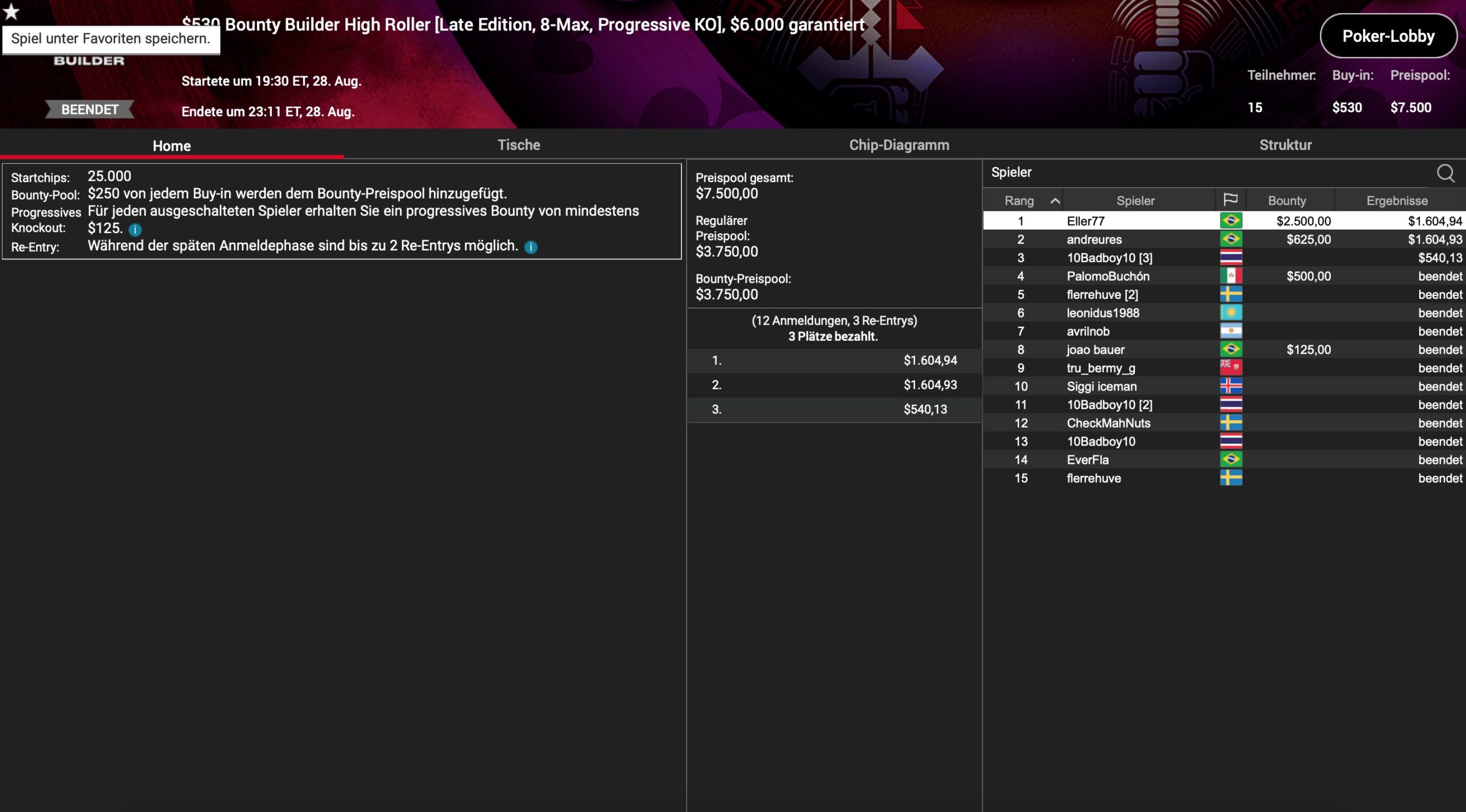The image size is (1466, 812).
Task: Sort players by Bounty column
Action: [x=1287, y=201]
